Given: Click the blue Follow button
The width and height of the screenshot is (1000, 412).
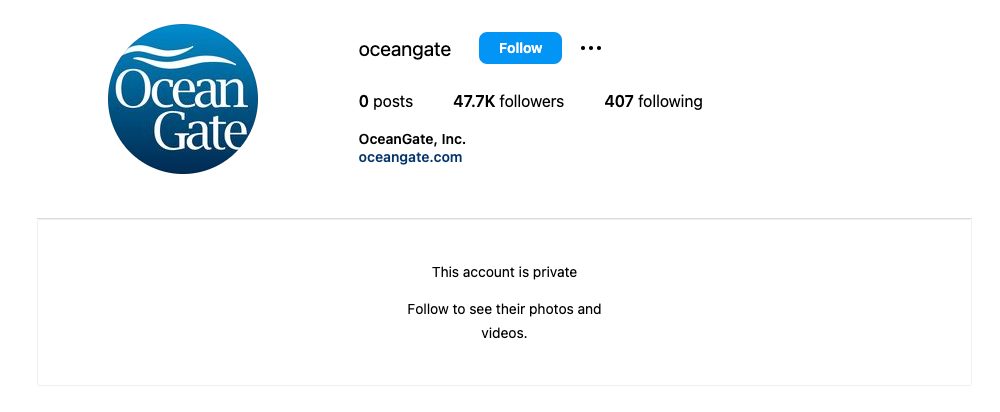Looking at the screenshot, I should point(520,48).
